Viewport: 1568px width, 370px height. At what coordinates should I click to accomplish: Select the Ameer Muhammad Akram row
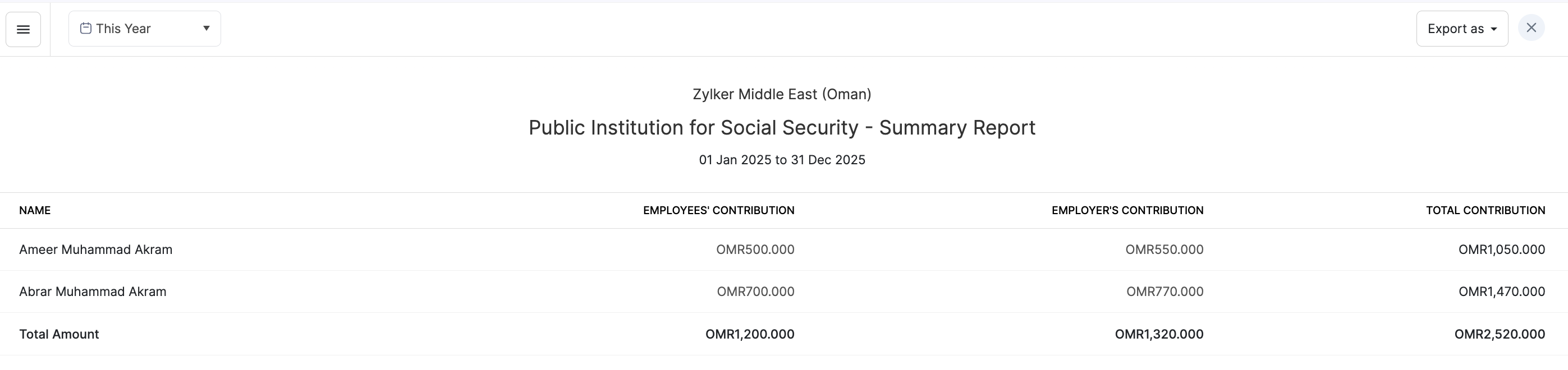point(95,249)
